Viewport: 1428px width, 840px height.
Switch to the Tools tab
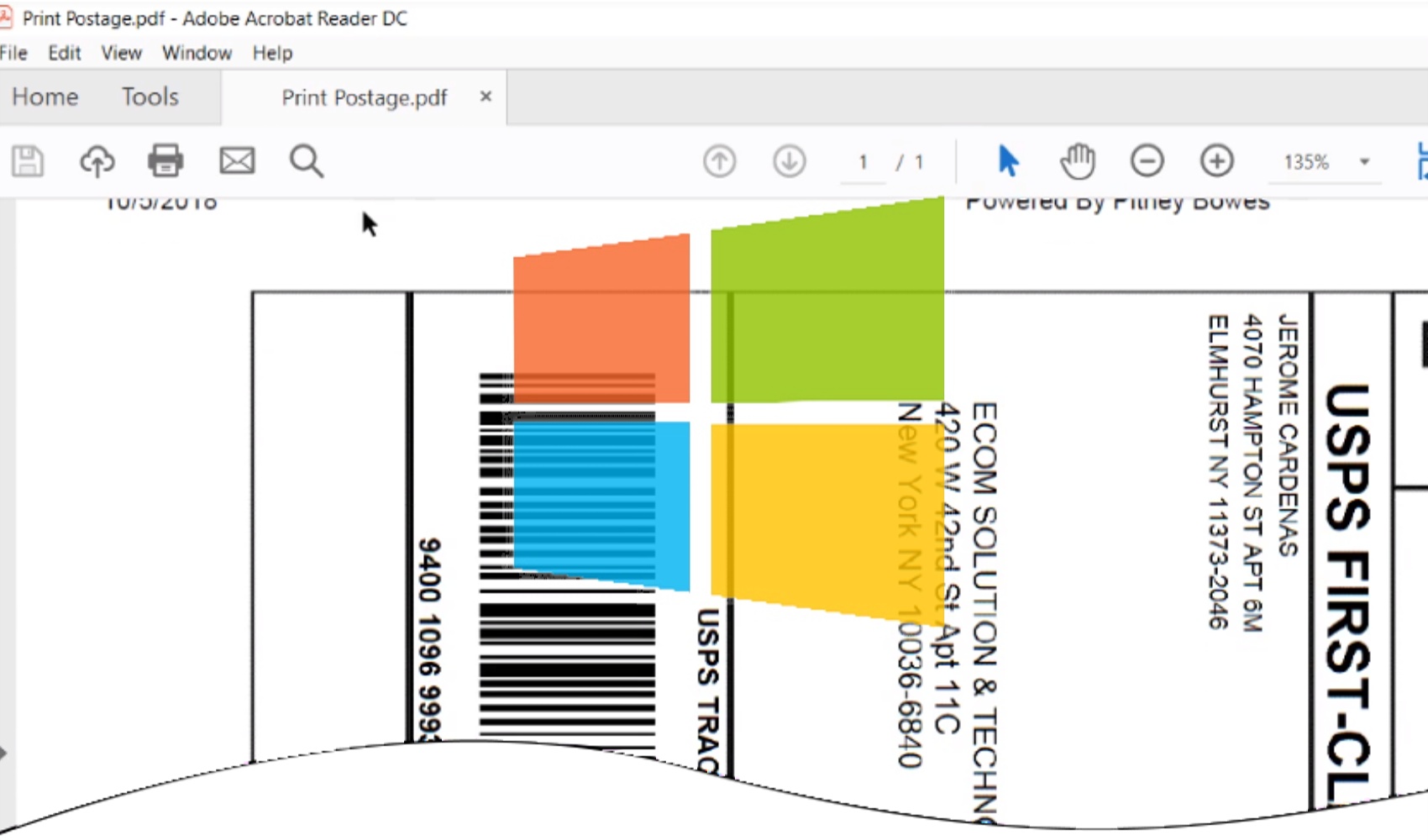[150, 97]
